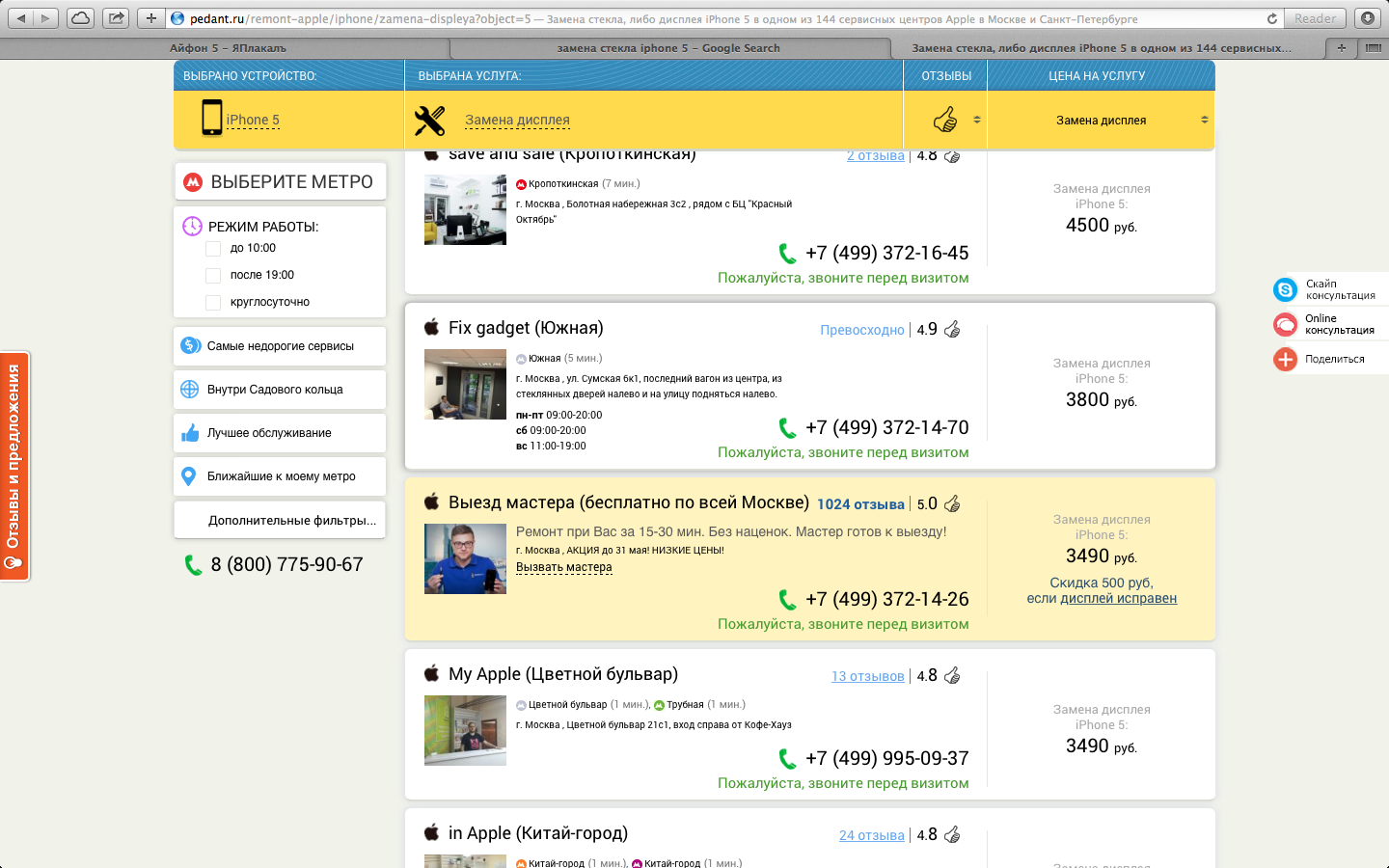Go back using the Safari back arrow
The image size is (1389, 868).
(x=20, y=18)
